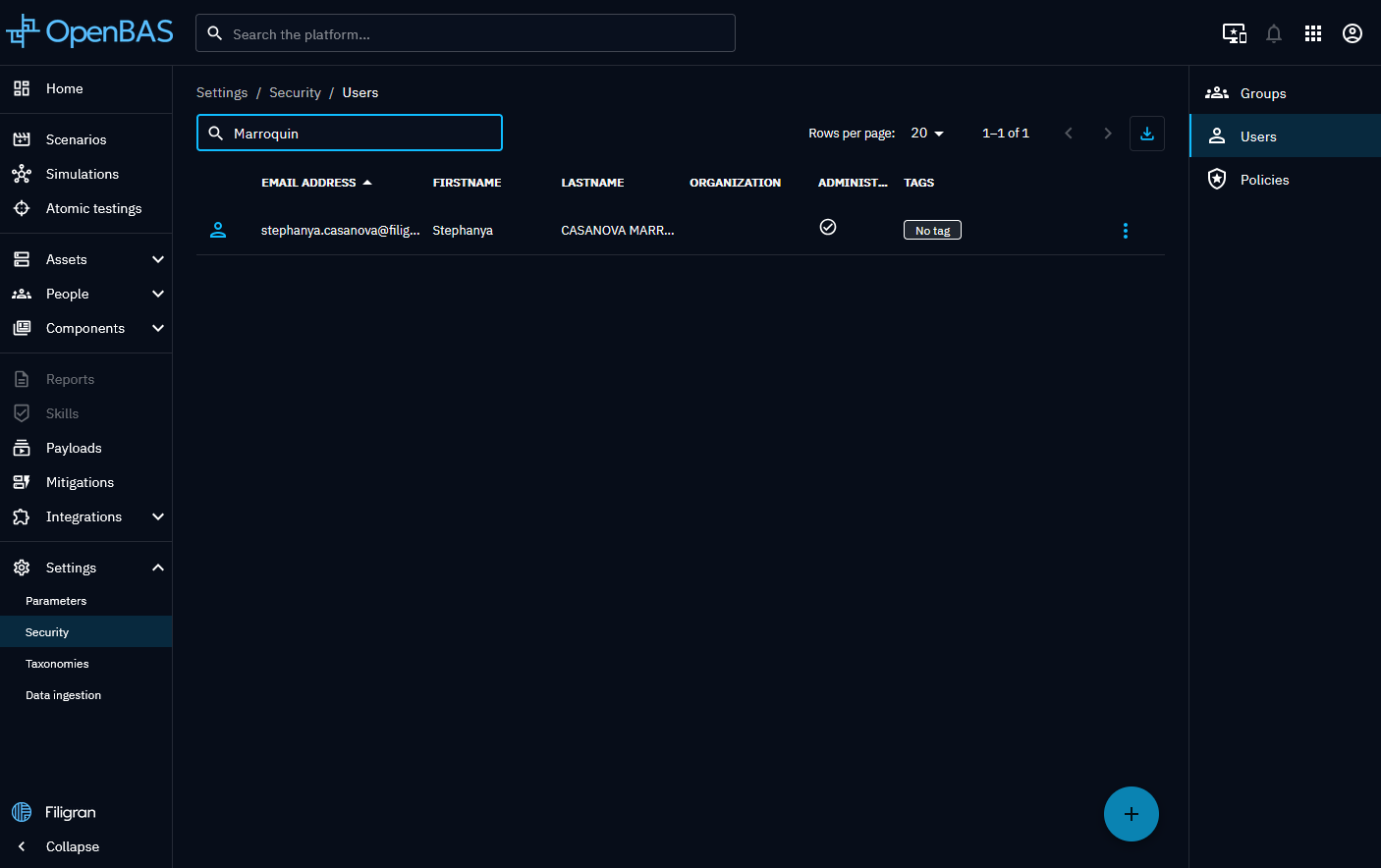Open the Rows per page dropdown
The height and width of the screenshot is (868, 1381).
pyautogui.click(x=926, y=134)
